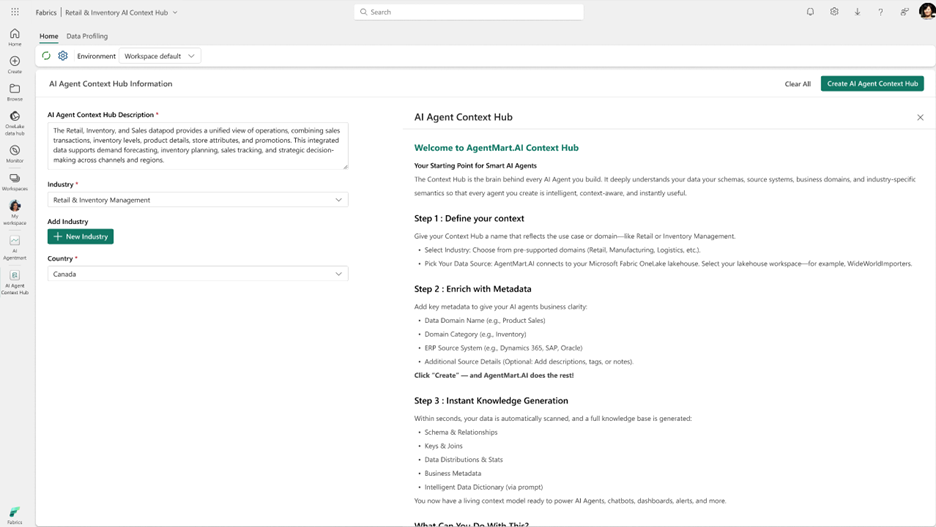
Task: Open the Country dropdown
Action: (x=198, y=274)
